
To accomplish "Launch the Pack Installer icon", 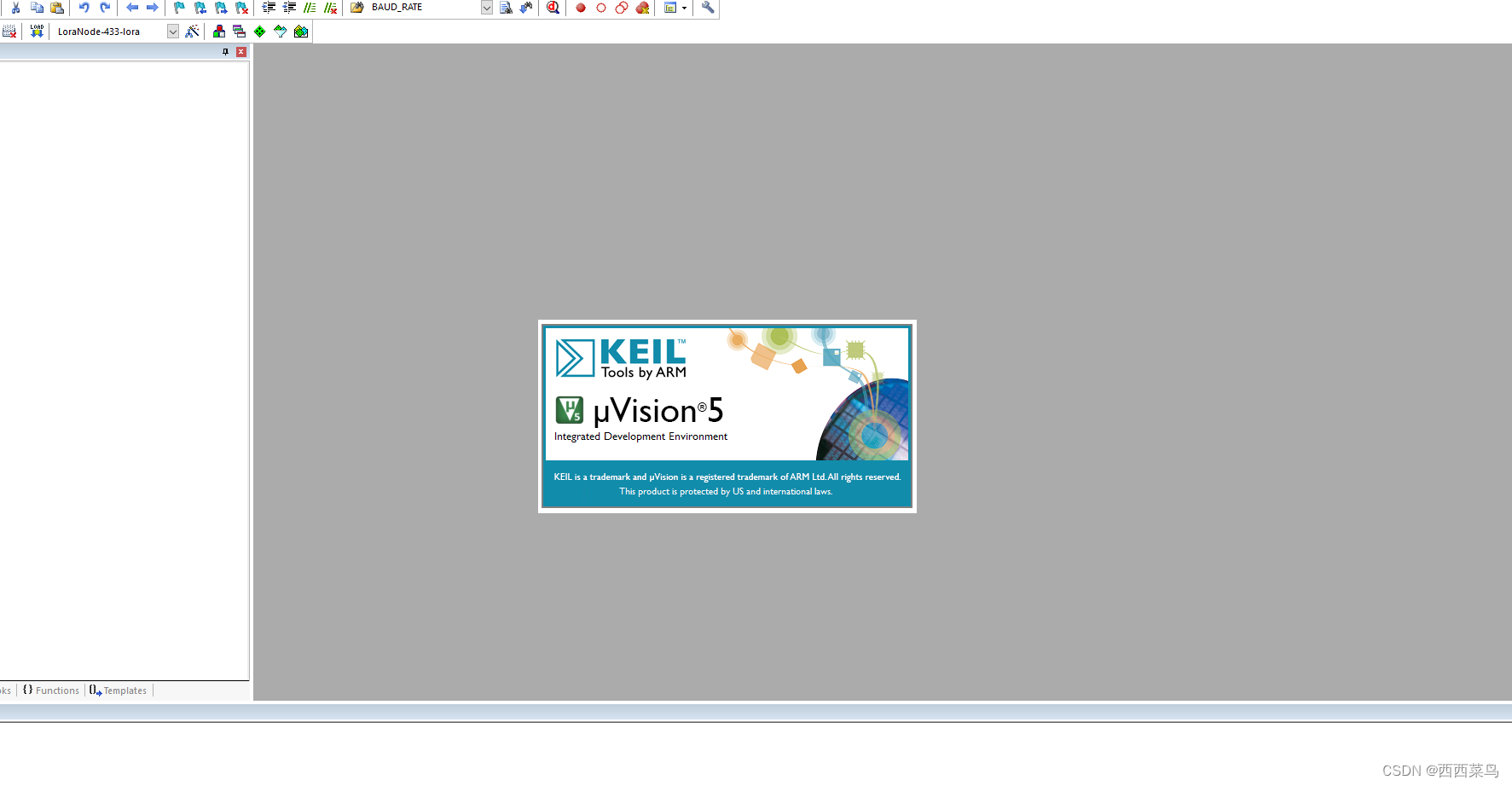I will pyautogui.click(x=301, y=32).
